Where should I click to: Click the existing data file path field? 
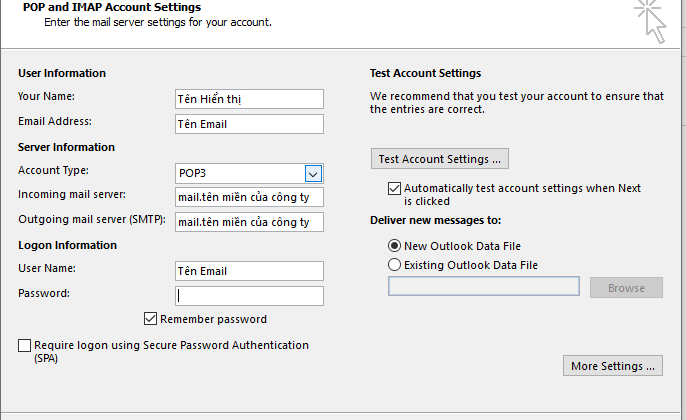(x=484, y=286)
